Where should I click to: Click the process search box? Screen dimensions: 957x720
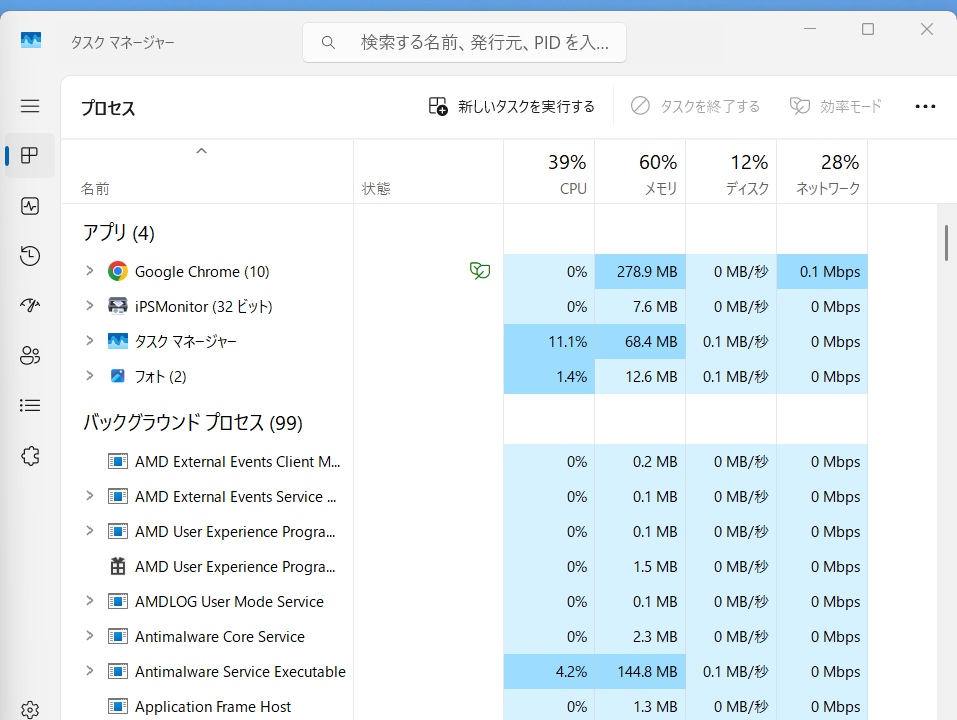pyautogui.click(x=464, y=43)
